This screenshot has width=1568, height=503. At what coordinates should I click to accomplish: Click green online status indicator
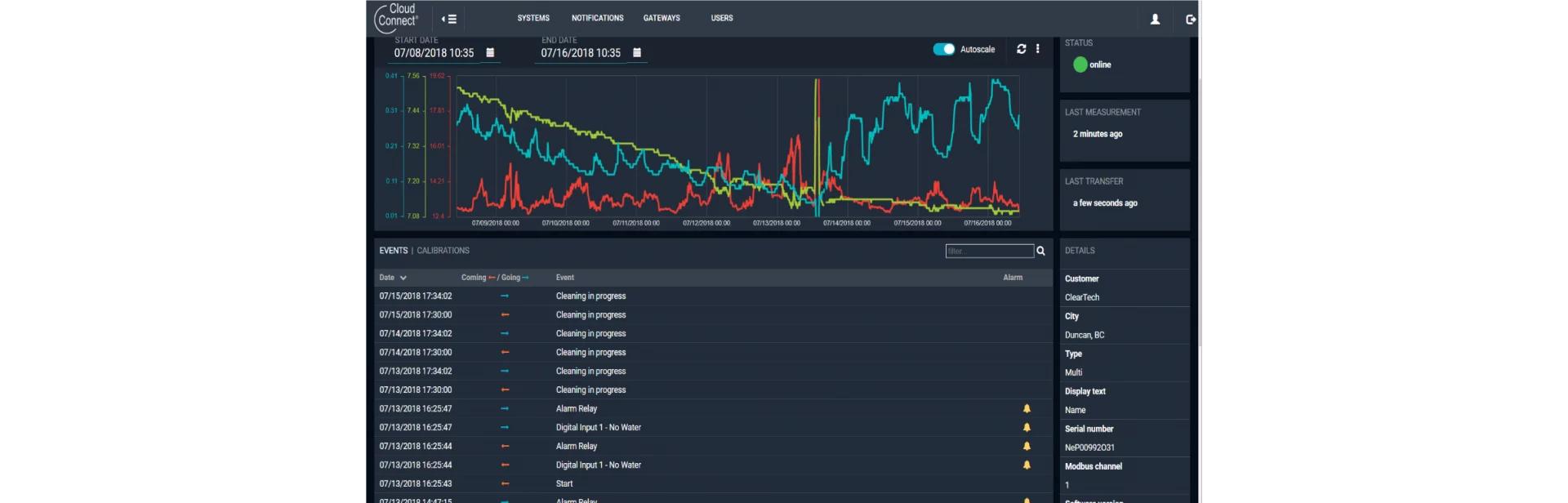pos(1080,65)
